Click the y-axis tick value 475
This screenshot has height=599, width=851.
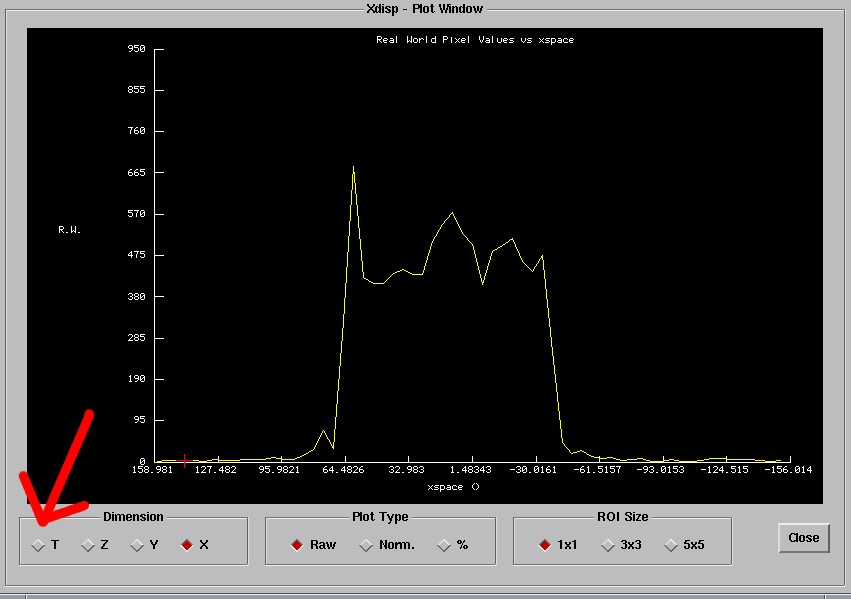click(x=136, y=255)
